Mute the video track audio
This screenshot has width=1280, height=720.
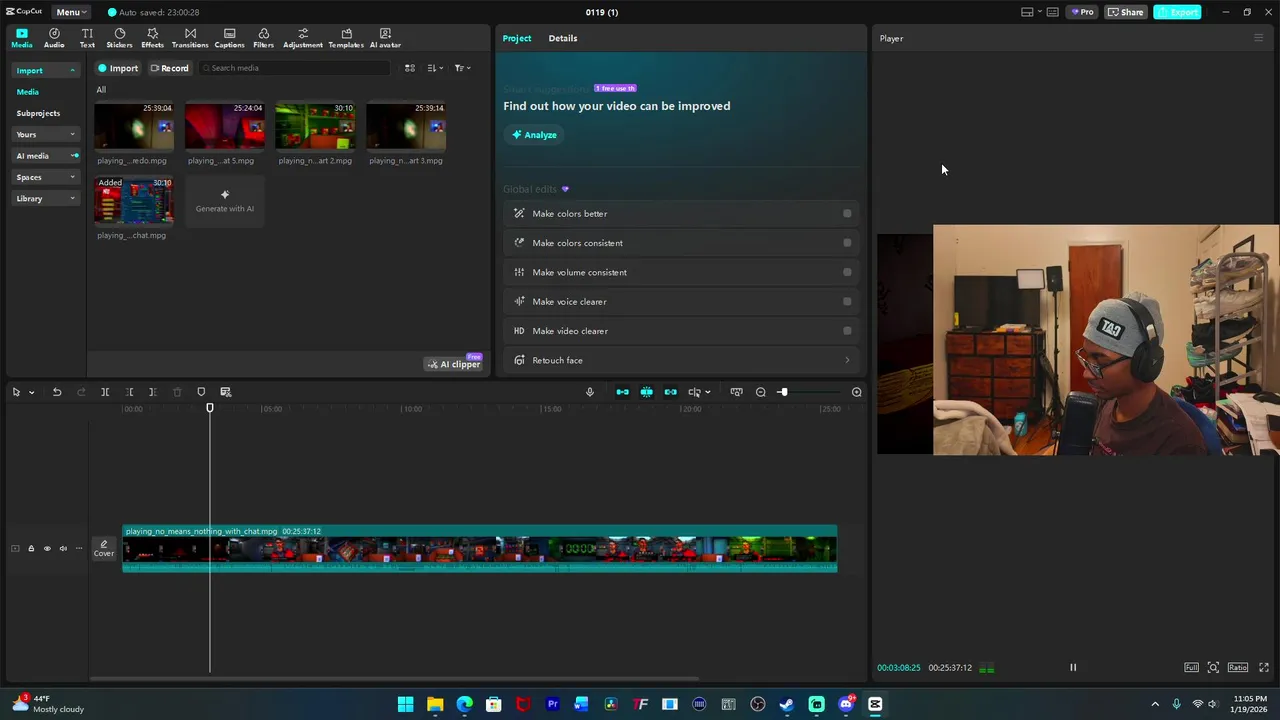[x=63, y=548]
